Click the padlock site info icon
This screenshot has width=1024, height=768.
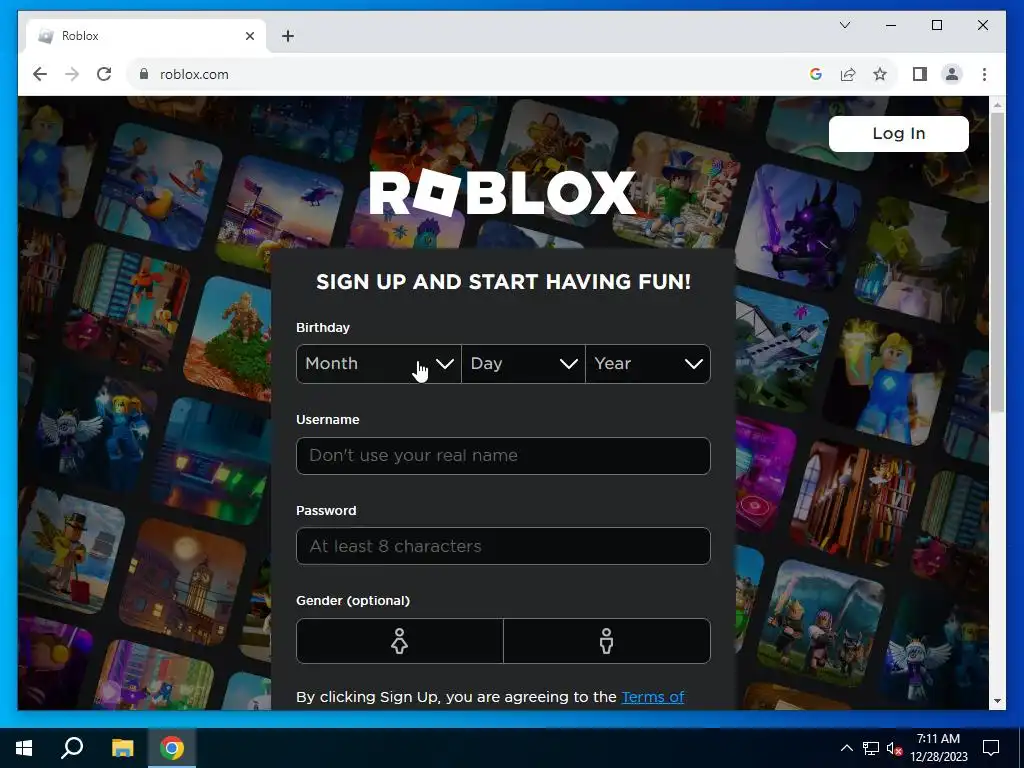[x=144, y=74]
